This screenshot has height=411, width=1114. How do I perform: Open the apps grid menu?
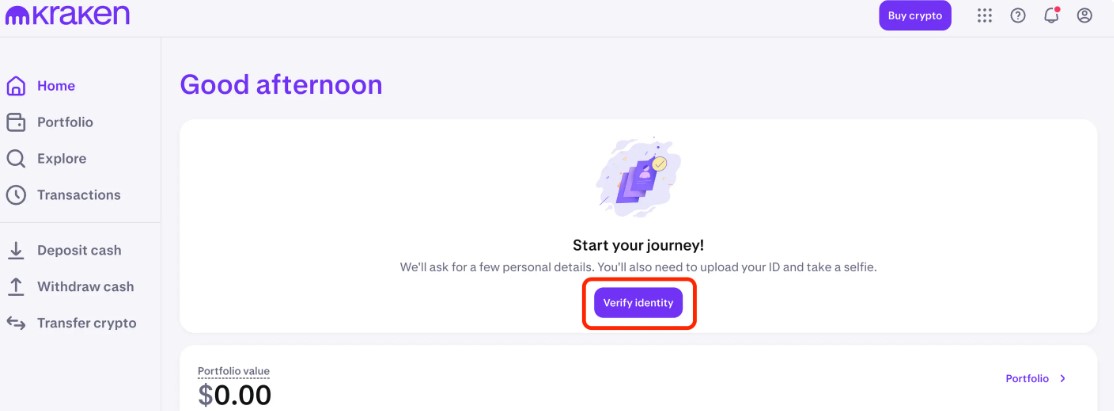point(985,16)
